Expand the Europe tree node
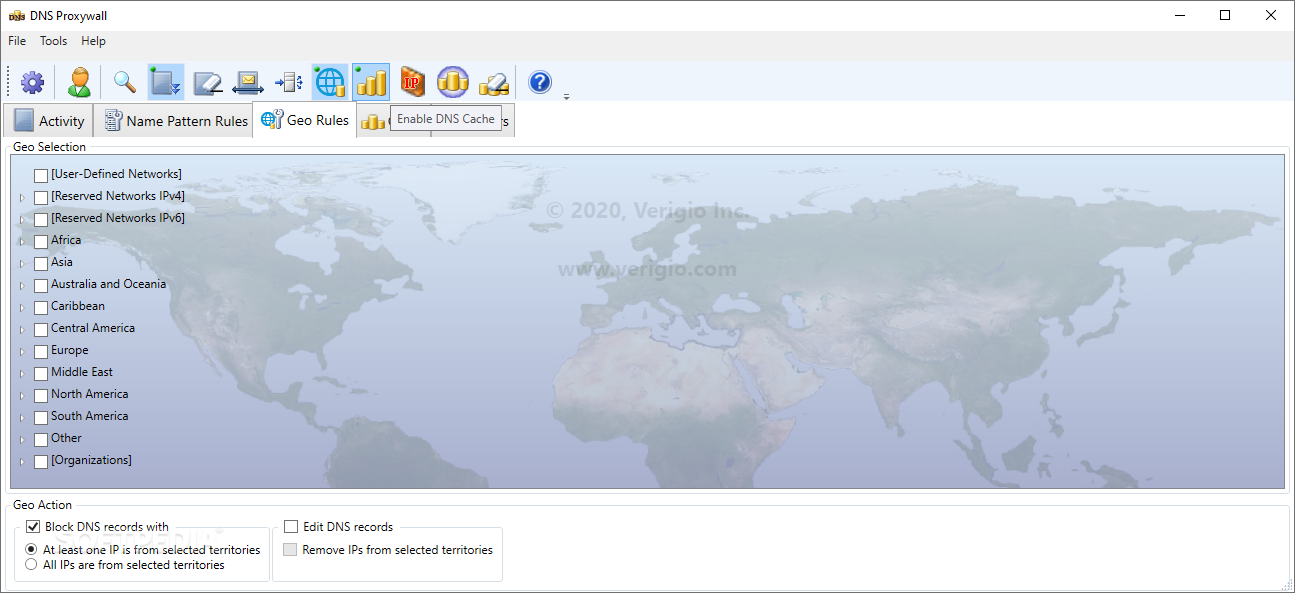1295x593 pixels. 22,351
